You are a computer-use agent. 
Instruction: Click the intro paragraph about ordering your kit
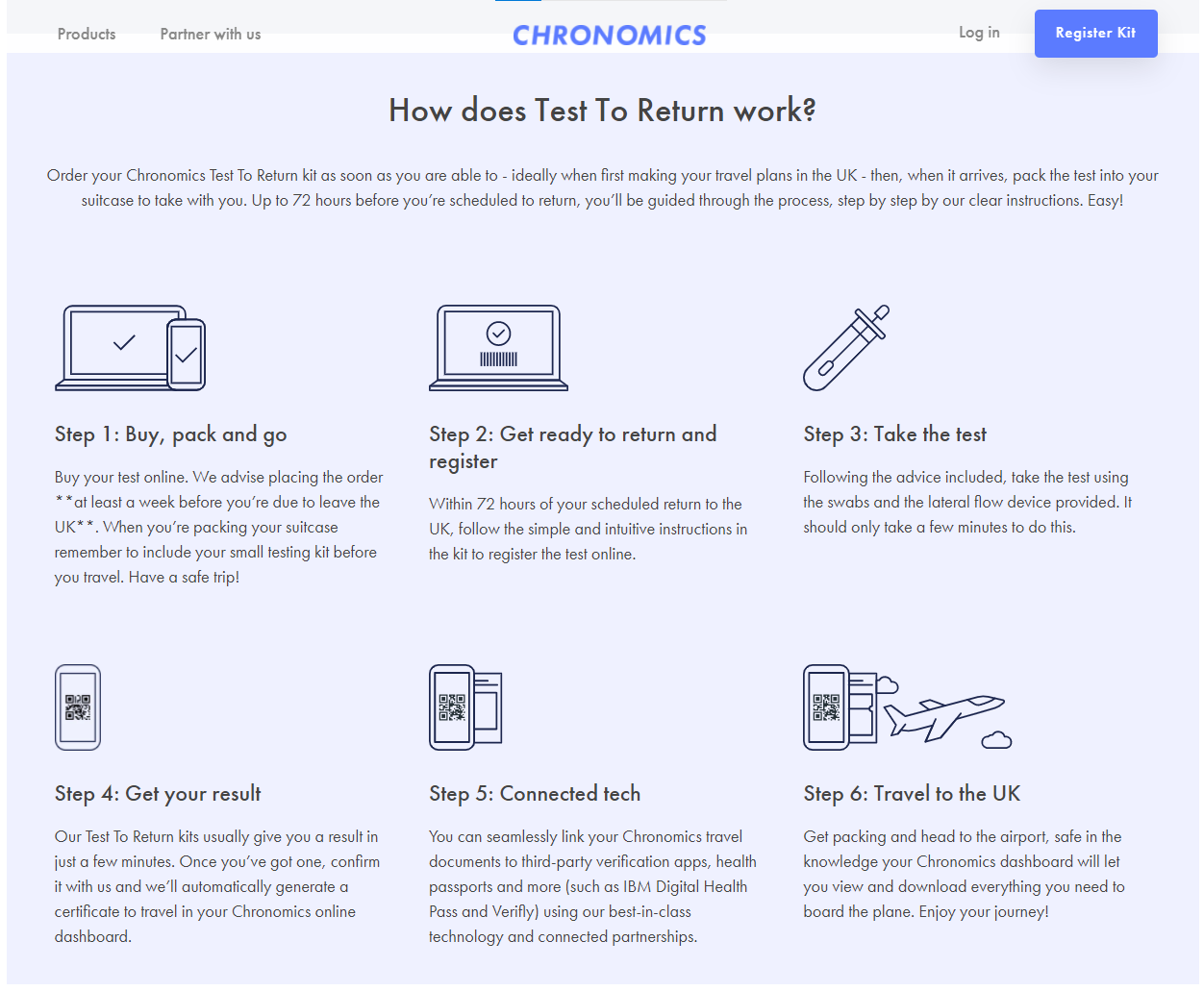(602, 188)
